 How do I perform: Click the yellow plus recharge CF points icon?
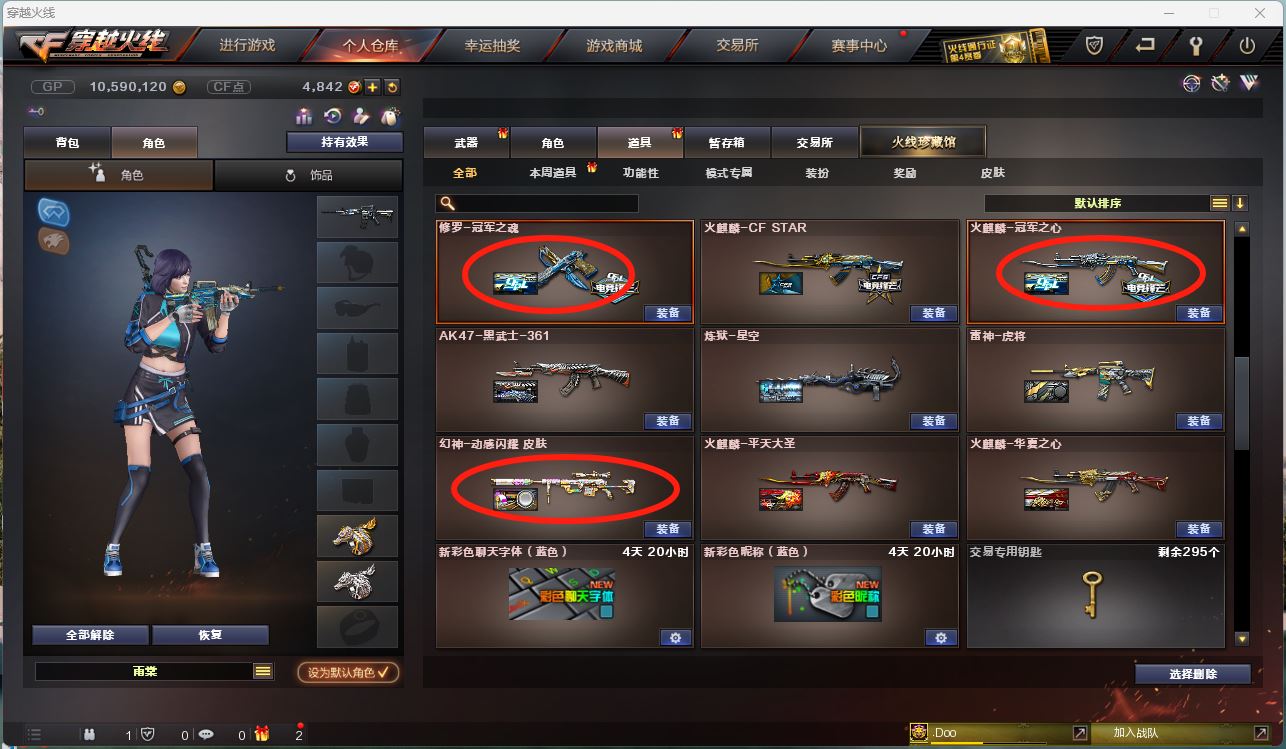[x=372, y=87]
